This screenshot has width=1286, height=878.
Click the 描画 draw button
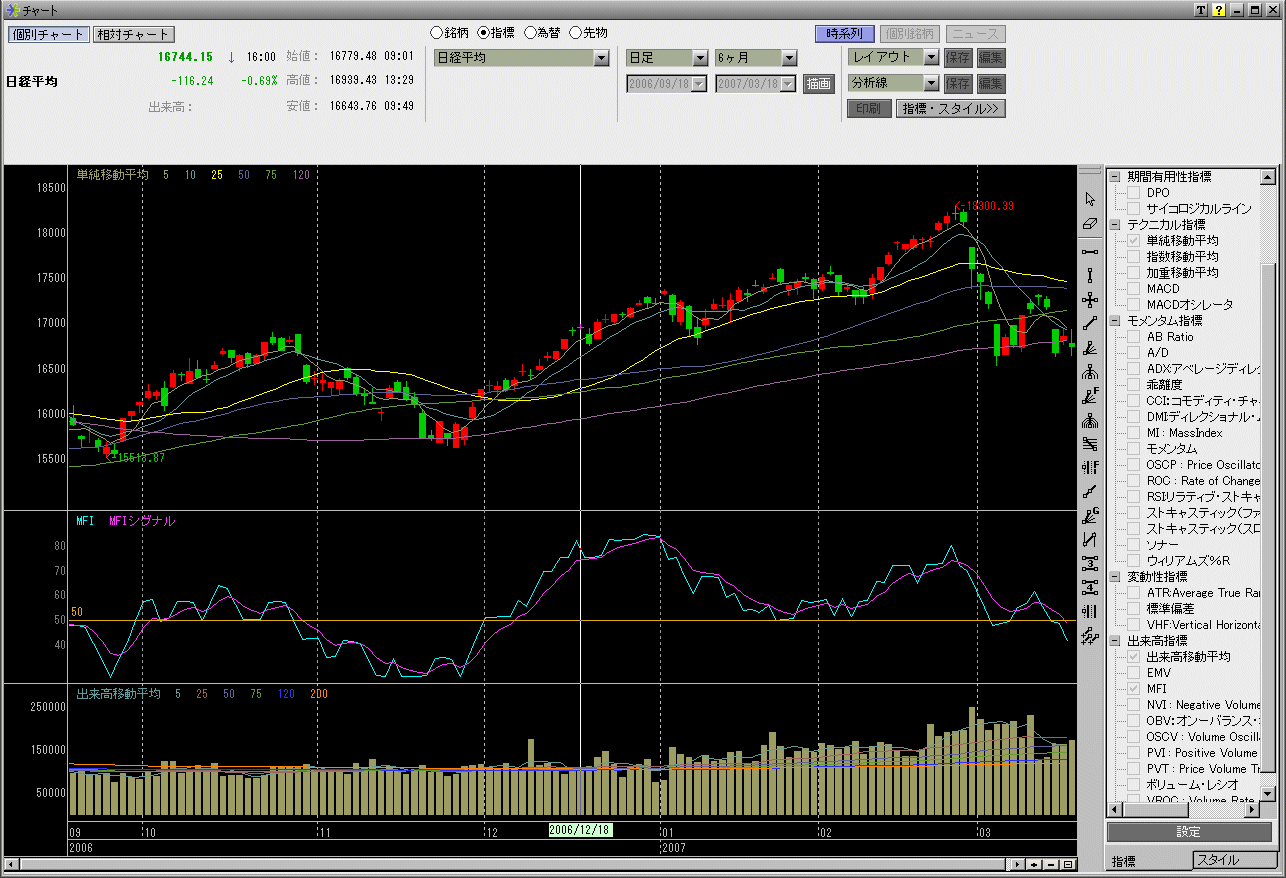818,84
